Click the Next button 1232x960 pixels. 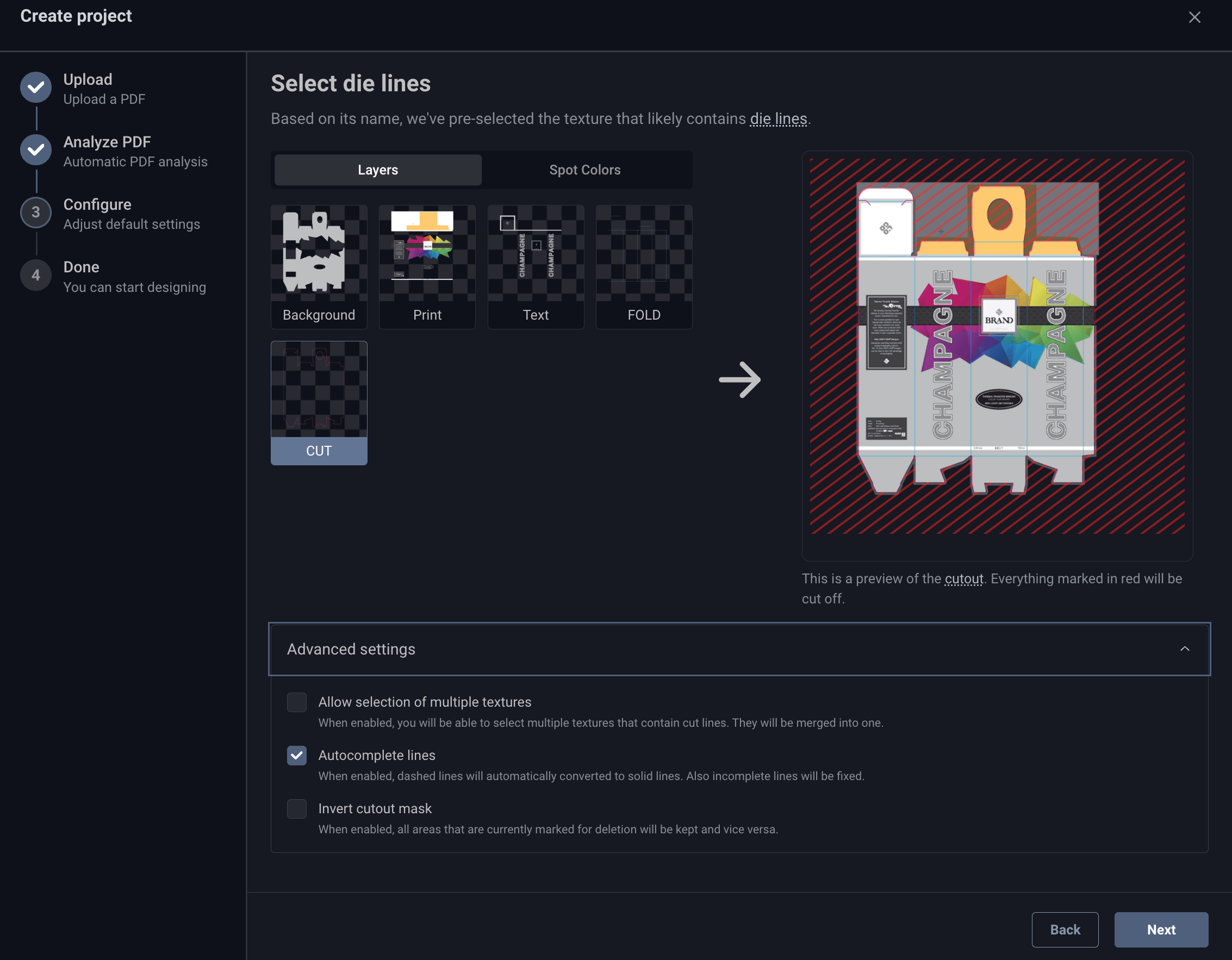1161,930
